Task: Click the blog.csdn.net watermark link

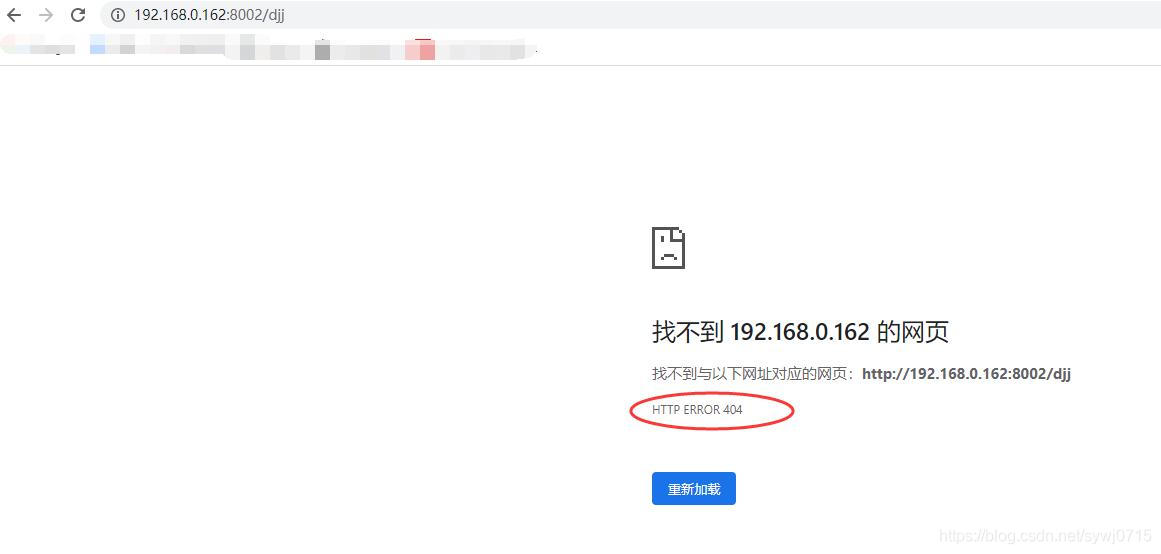Action: pyautogui.click(x=1045, y=535)
